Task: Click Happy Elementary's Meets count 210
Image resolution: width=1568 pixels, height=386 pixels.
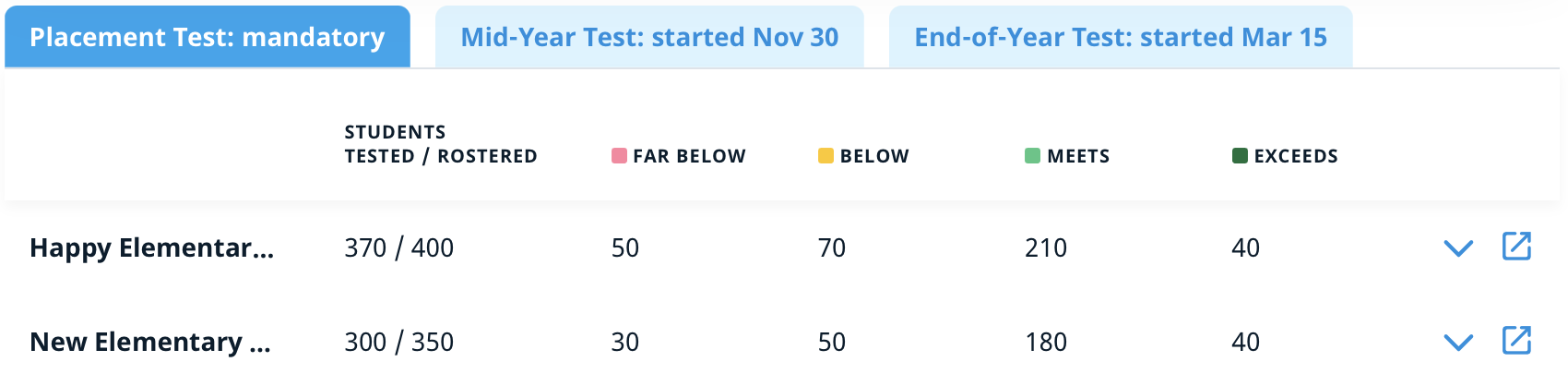Action: point(1046,247)
